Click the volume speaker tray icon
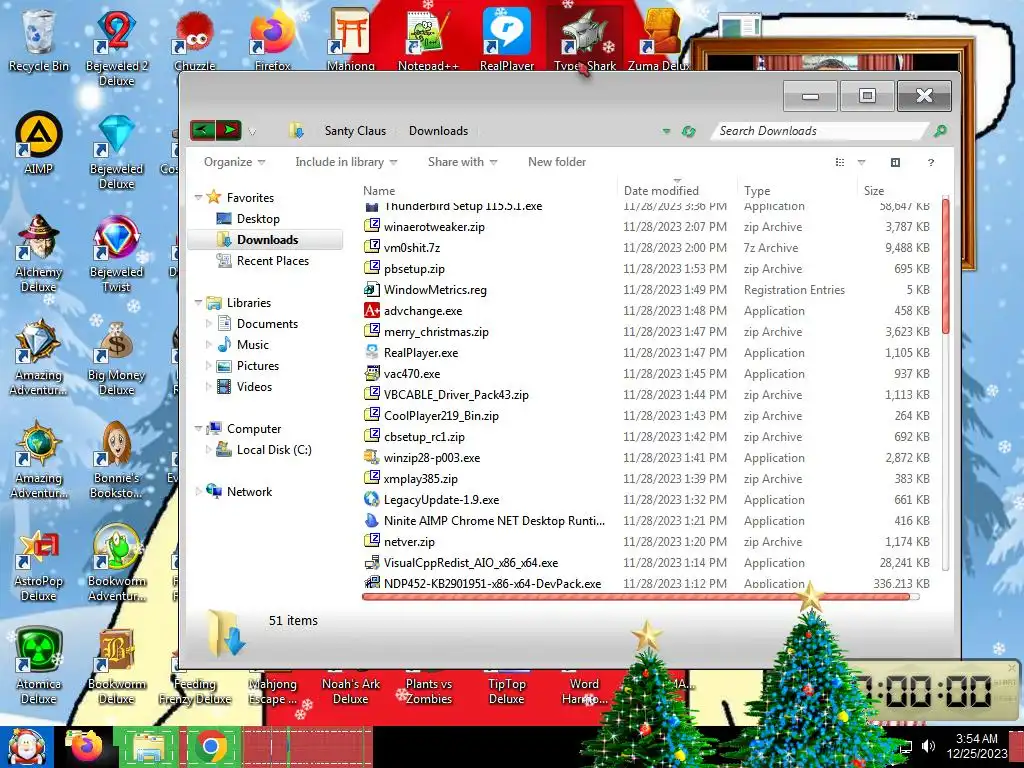 (928, 746)
